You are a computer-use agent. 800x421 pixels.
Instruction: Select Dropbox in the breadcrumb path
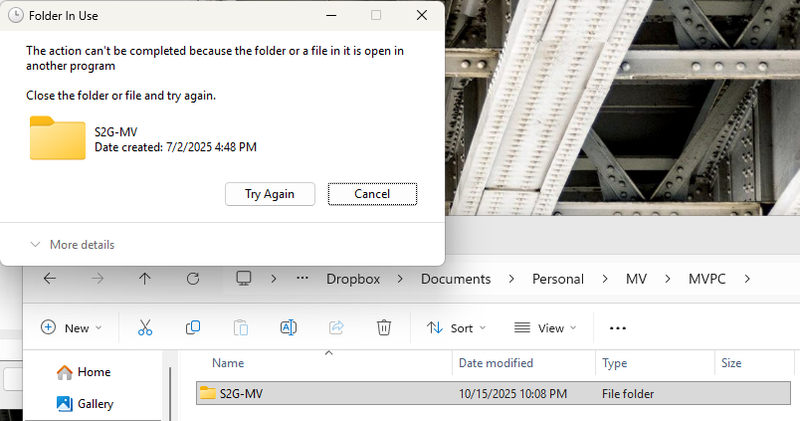[354, 279]
